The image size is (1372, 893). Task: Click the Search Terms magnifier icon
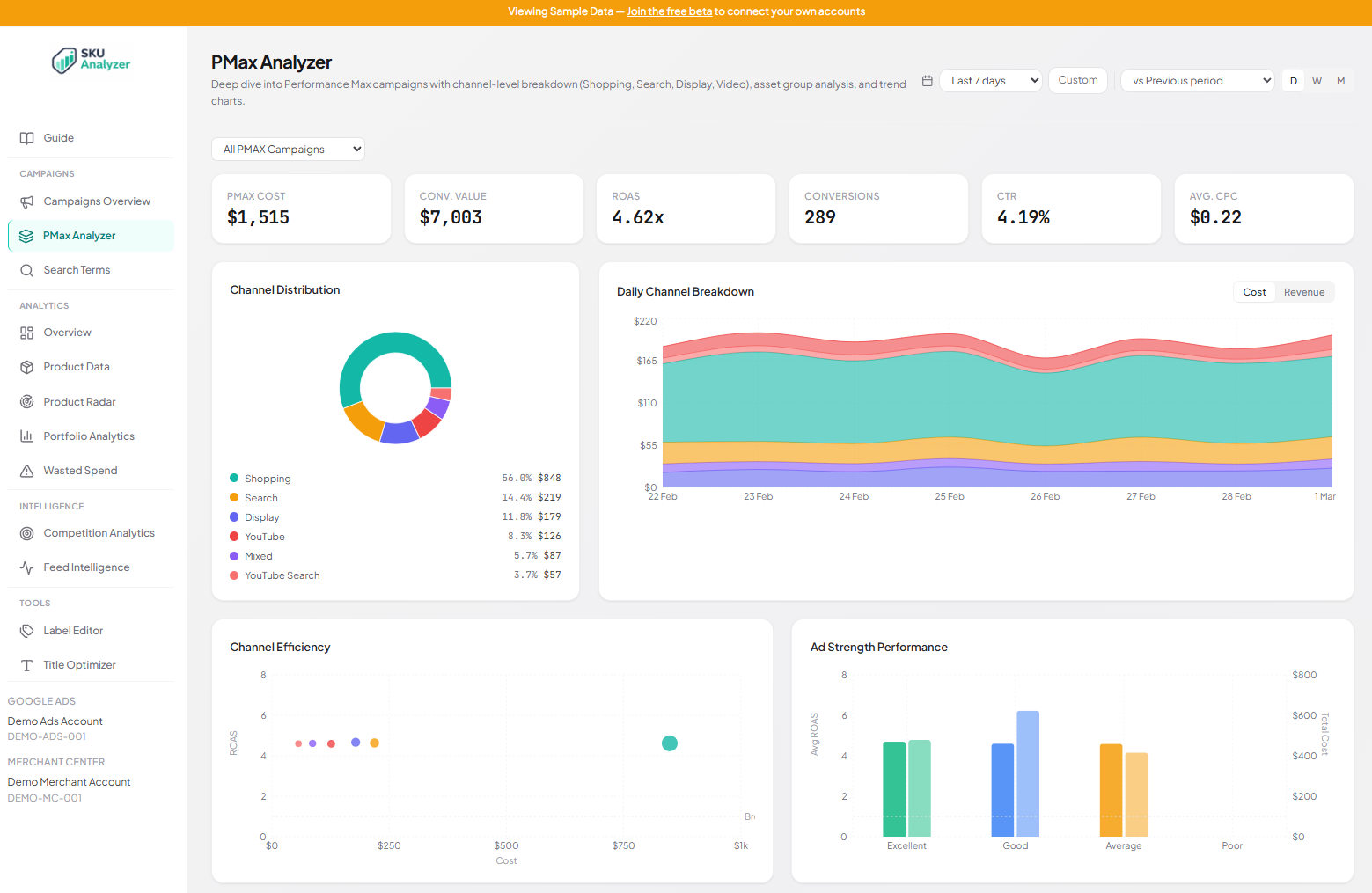pyautogui.click(x=26, y=269)
